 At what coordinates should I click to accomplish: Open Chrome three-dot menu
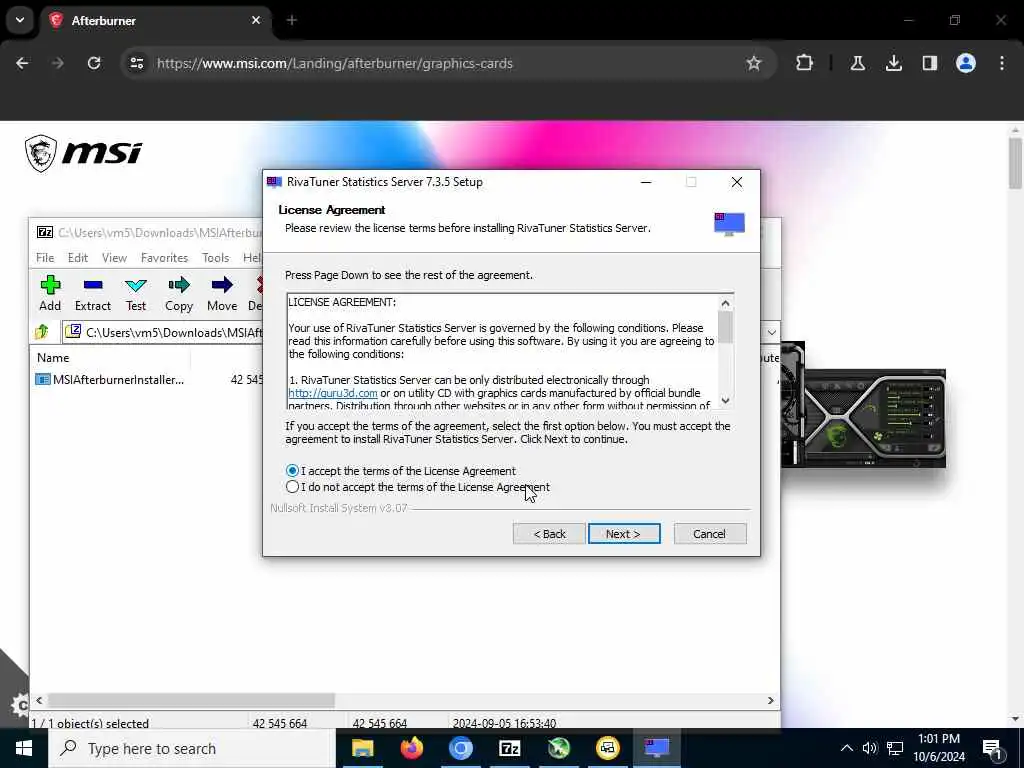pos(1002,63)
